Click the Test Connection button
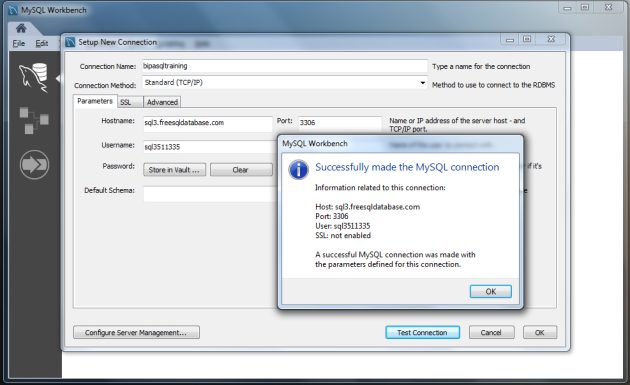630x385 pixels. [x=422, y=332]
